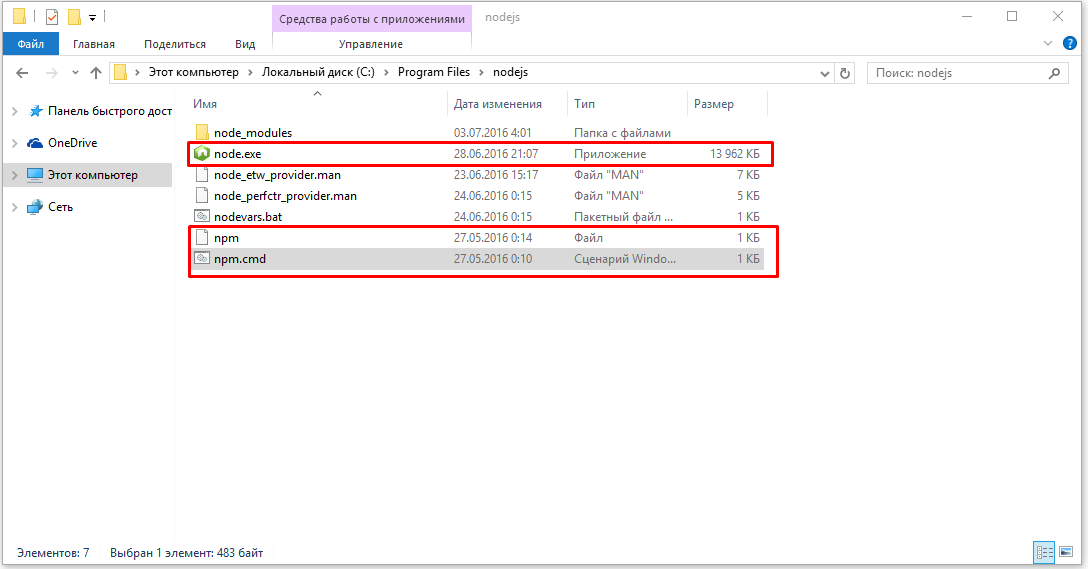
Task: Maximize the nodejs Explorer window
Action: (x=1012, y=17)
